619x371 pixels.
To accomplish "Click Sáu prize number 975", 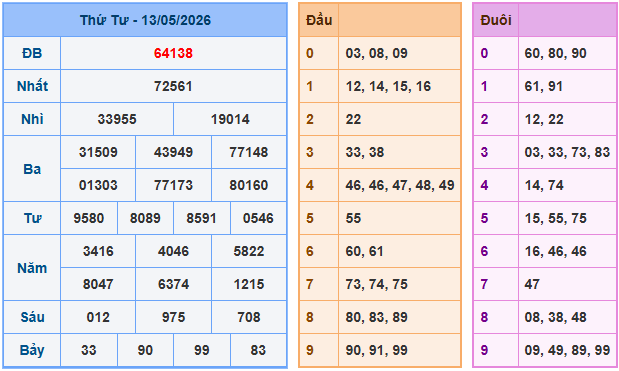I will click(173, 317).
